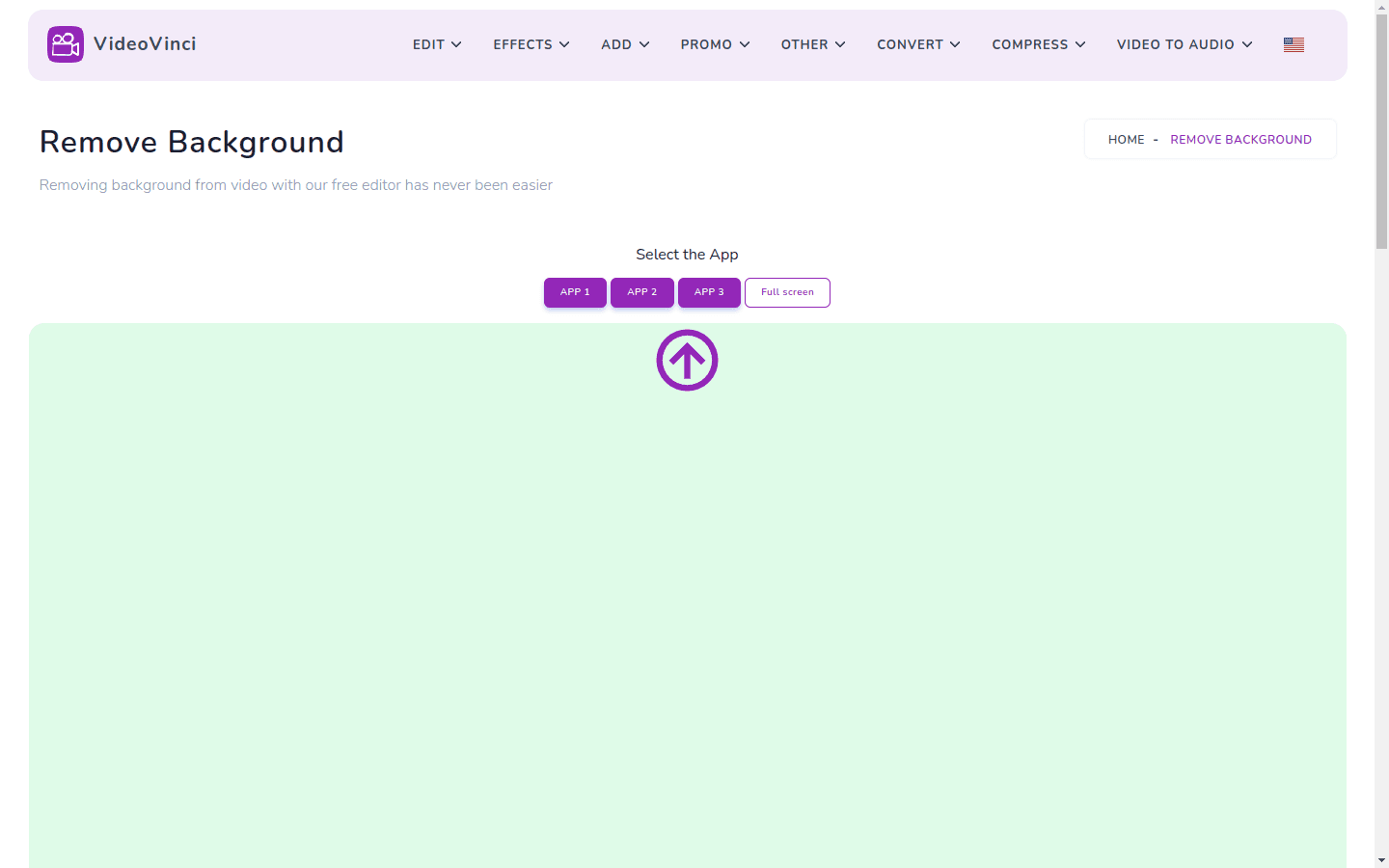Click the upload arrow icon in the green area
Image resolution: width=1389 pixels, height=868 pixels.
687,360
